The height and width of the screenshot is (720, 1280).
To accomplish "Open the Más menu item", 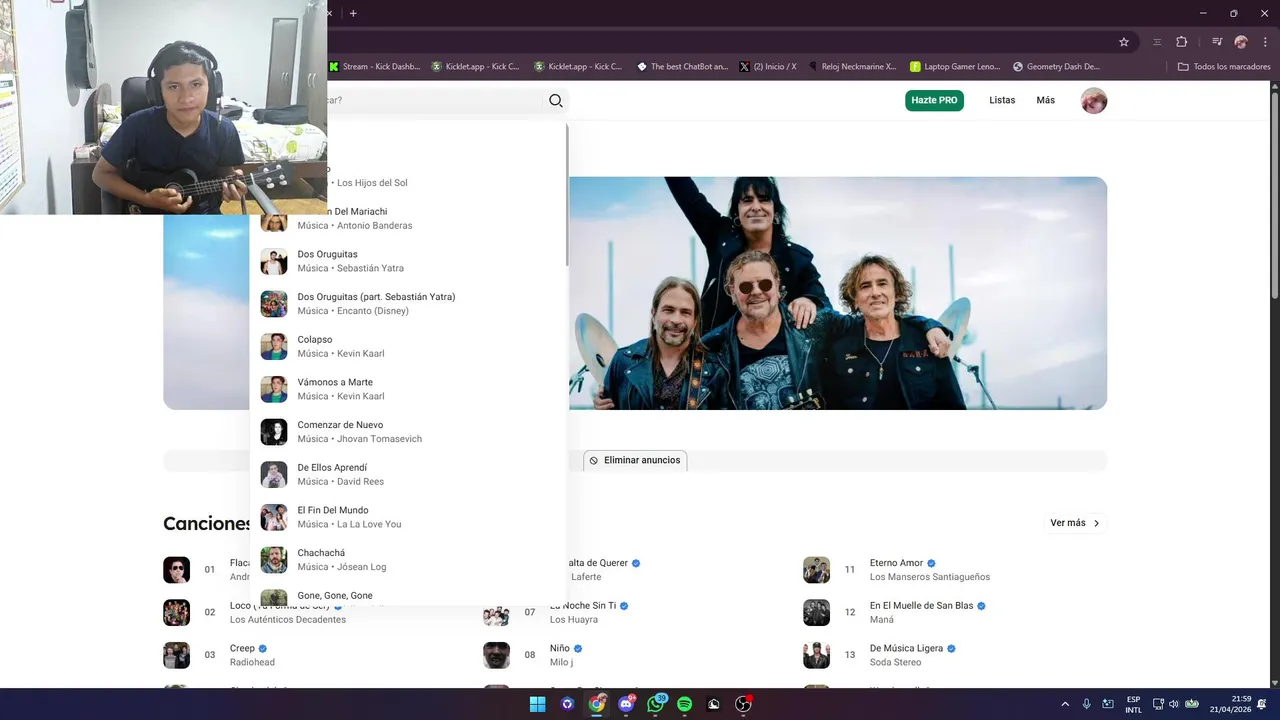I will click(1046, 100).
